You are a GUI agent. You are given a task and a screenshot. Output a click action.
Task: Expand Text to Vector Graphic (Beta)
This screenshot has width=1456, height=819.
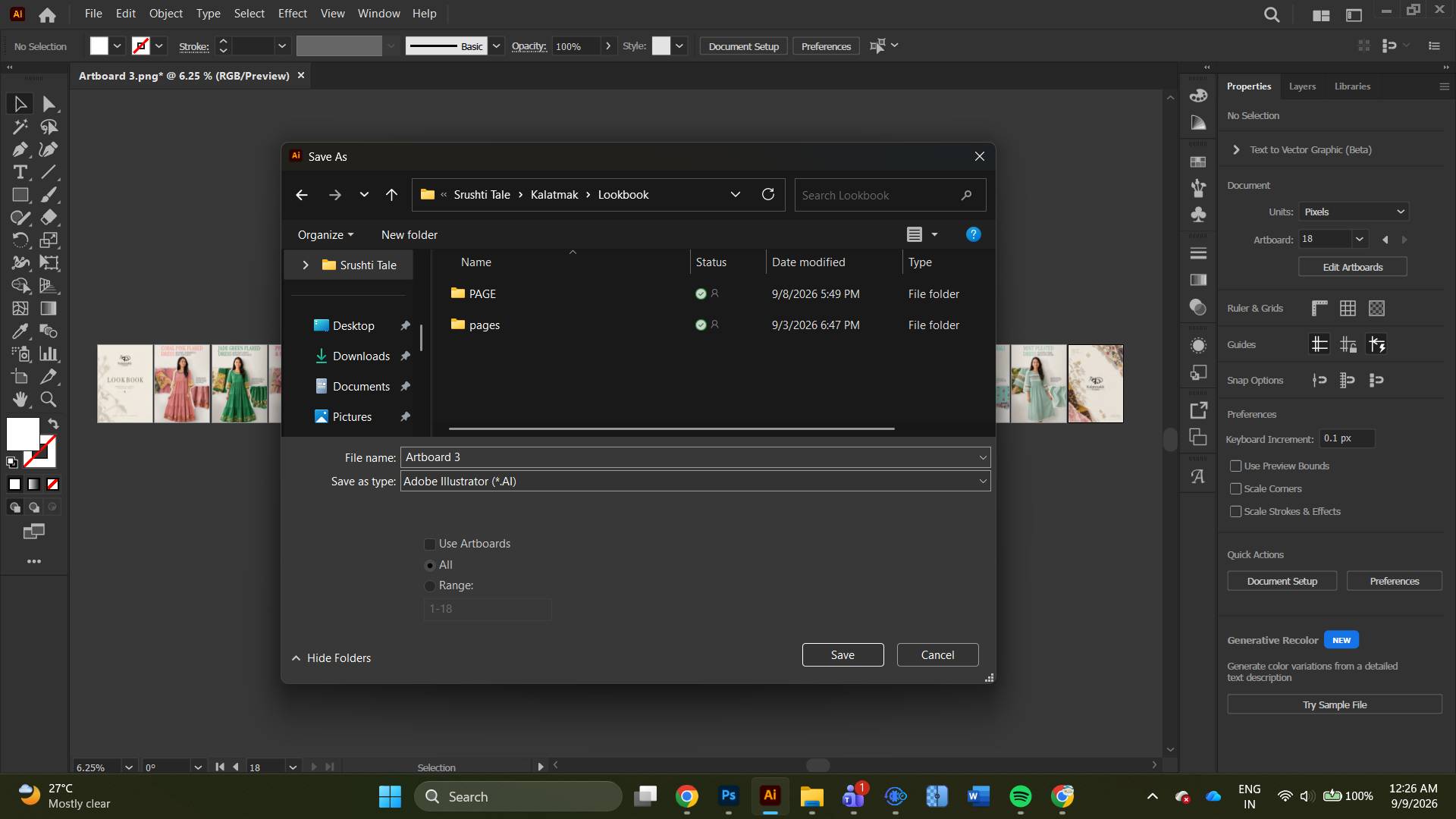pos(1236,150)
